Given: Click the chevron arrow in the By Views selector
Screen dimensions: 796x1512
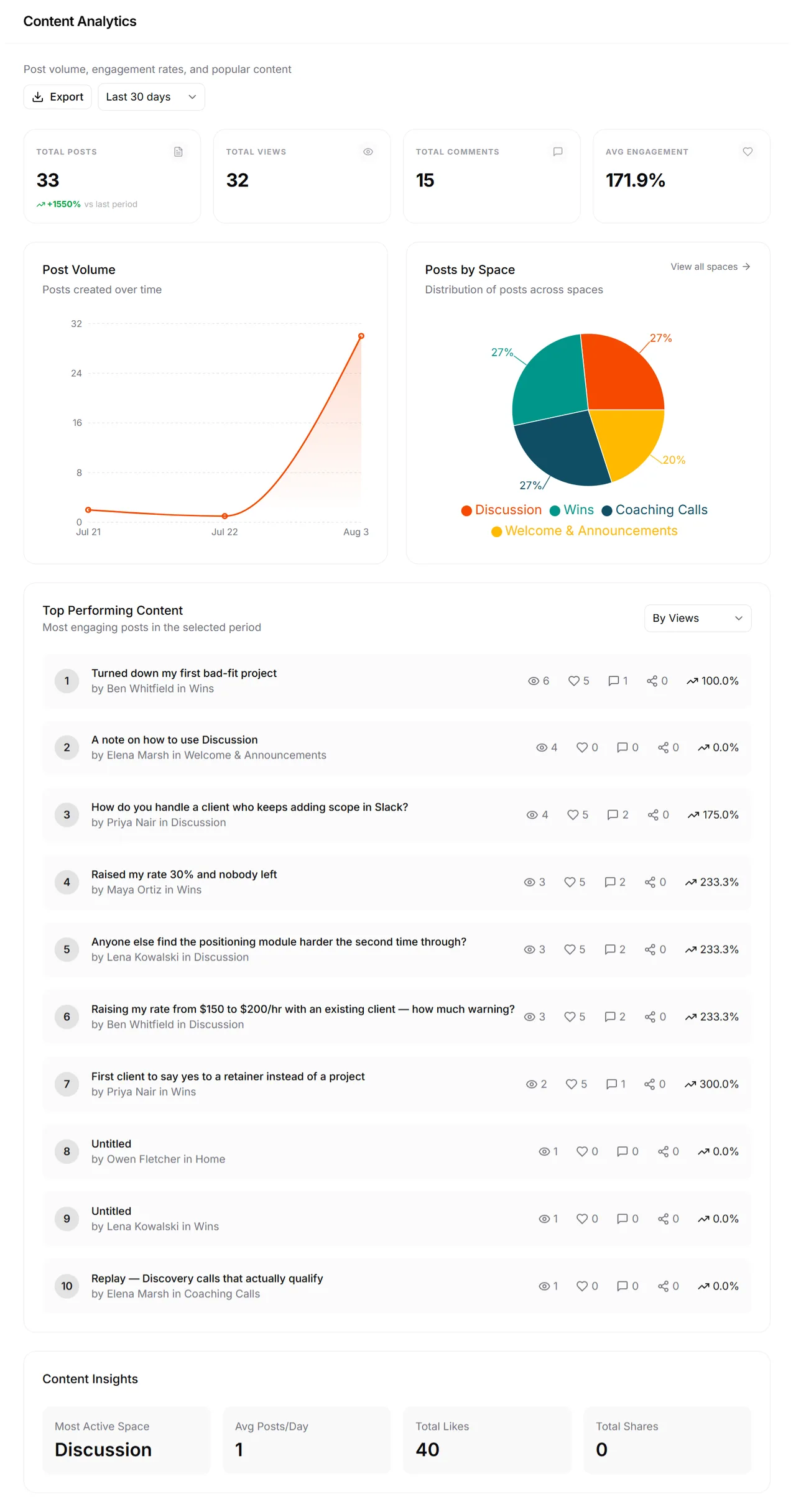Looking at the screenshot, I should click(x=739, y=618).
